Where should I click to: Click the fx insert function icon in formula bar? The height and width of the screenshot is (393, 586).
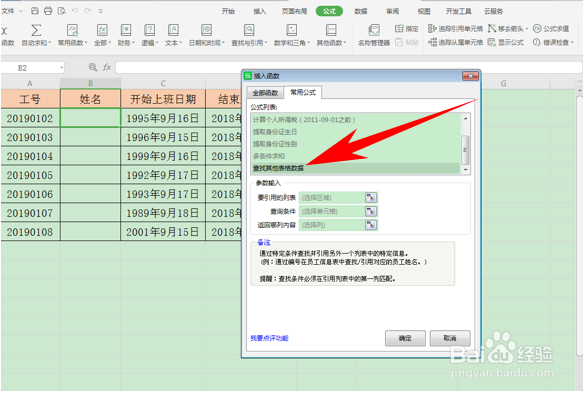click(107, 67)
